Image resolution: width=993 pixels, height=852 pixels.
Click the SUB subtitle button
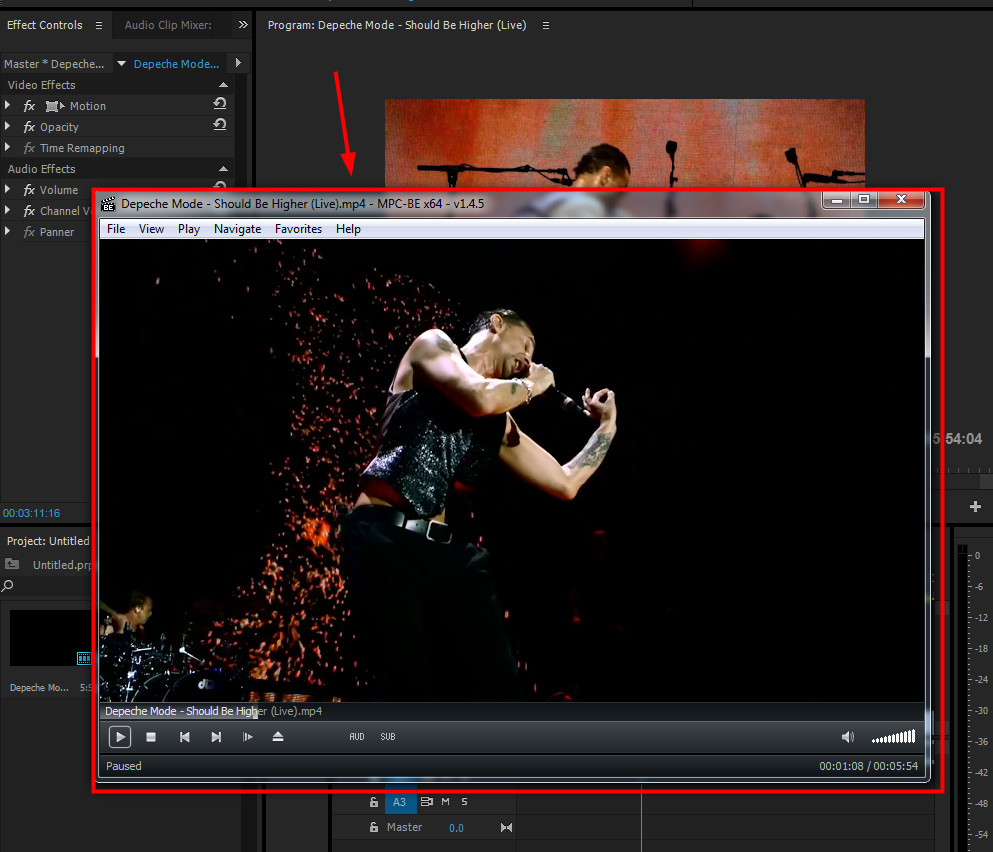tap(387, 737)
